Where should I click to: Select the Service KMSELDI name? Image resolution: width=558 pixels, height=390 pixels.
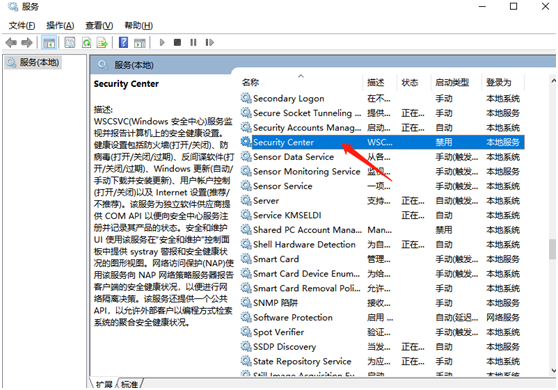[x=287, y=215]
